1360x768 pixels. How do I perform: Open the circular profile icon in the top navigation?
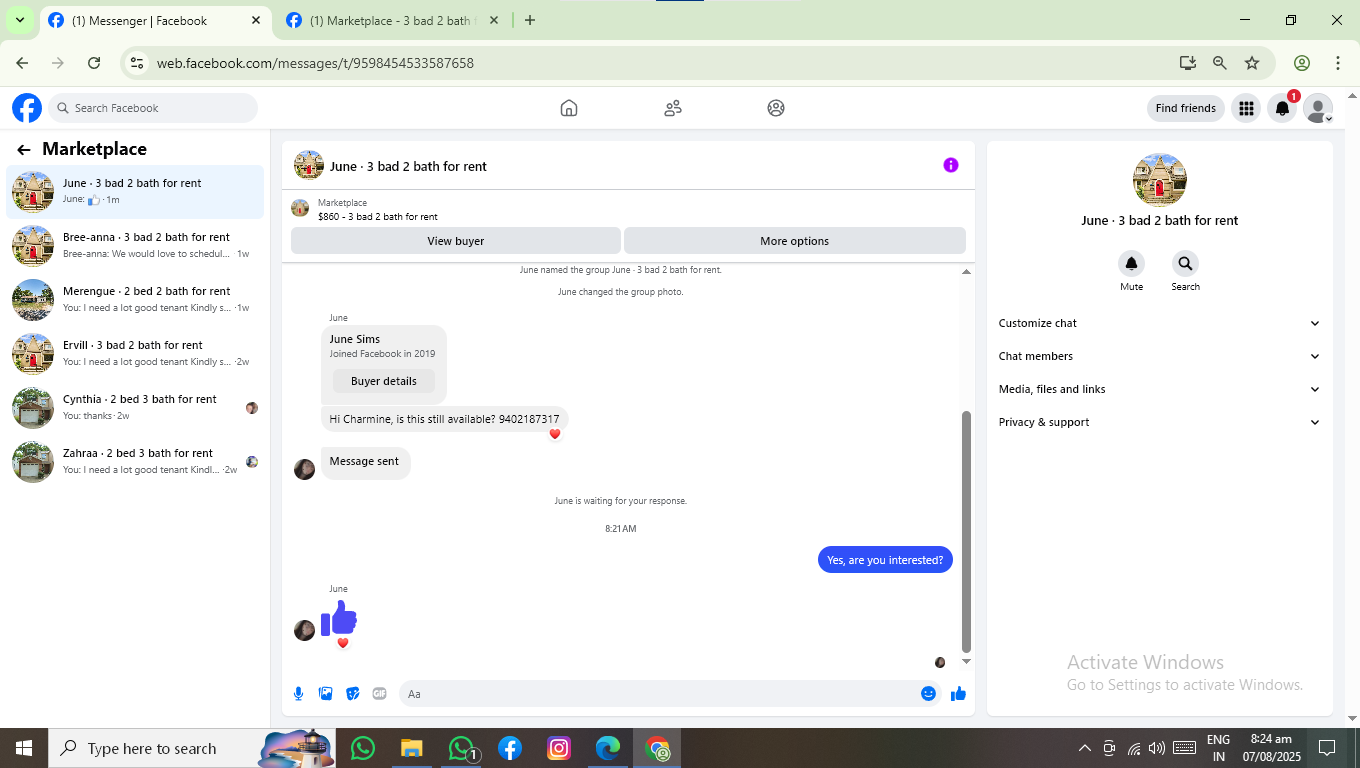coord(776,108)
